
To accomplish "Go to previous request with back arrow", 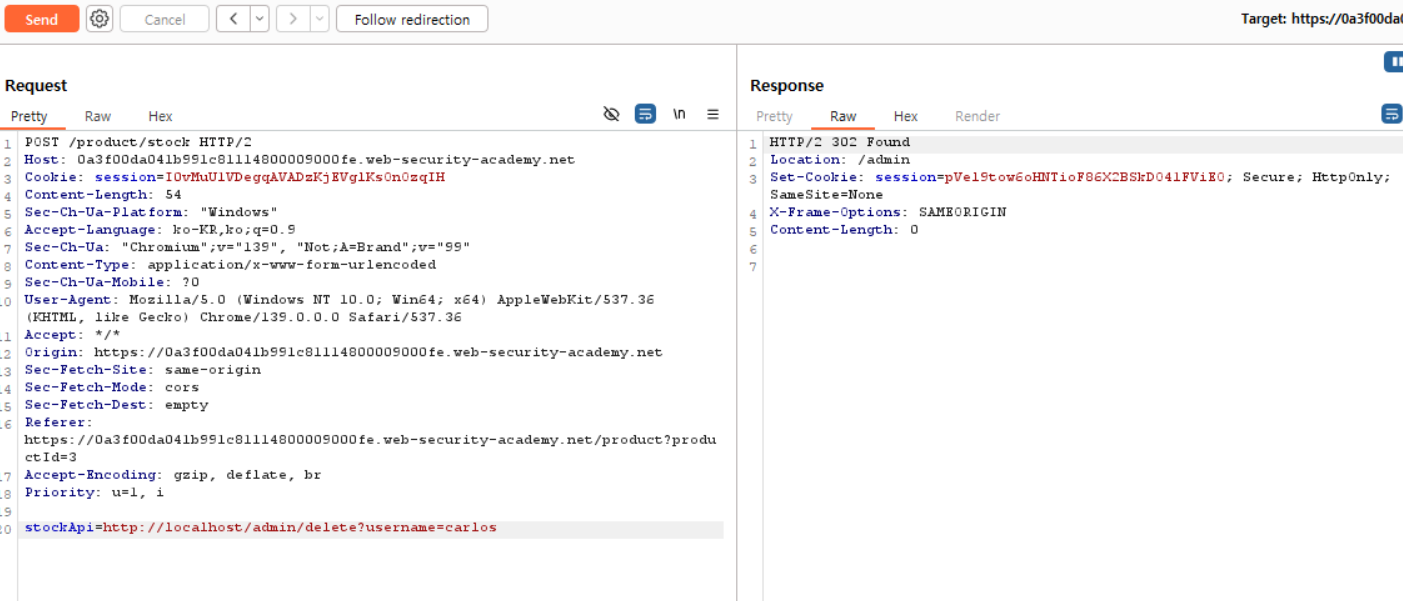I will click(233, 19).
